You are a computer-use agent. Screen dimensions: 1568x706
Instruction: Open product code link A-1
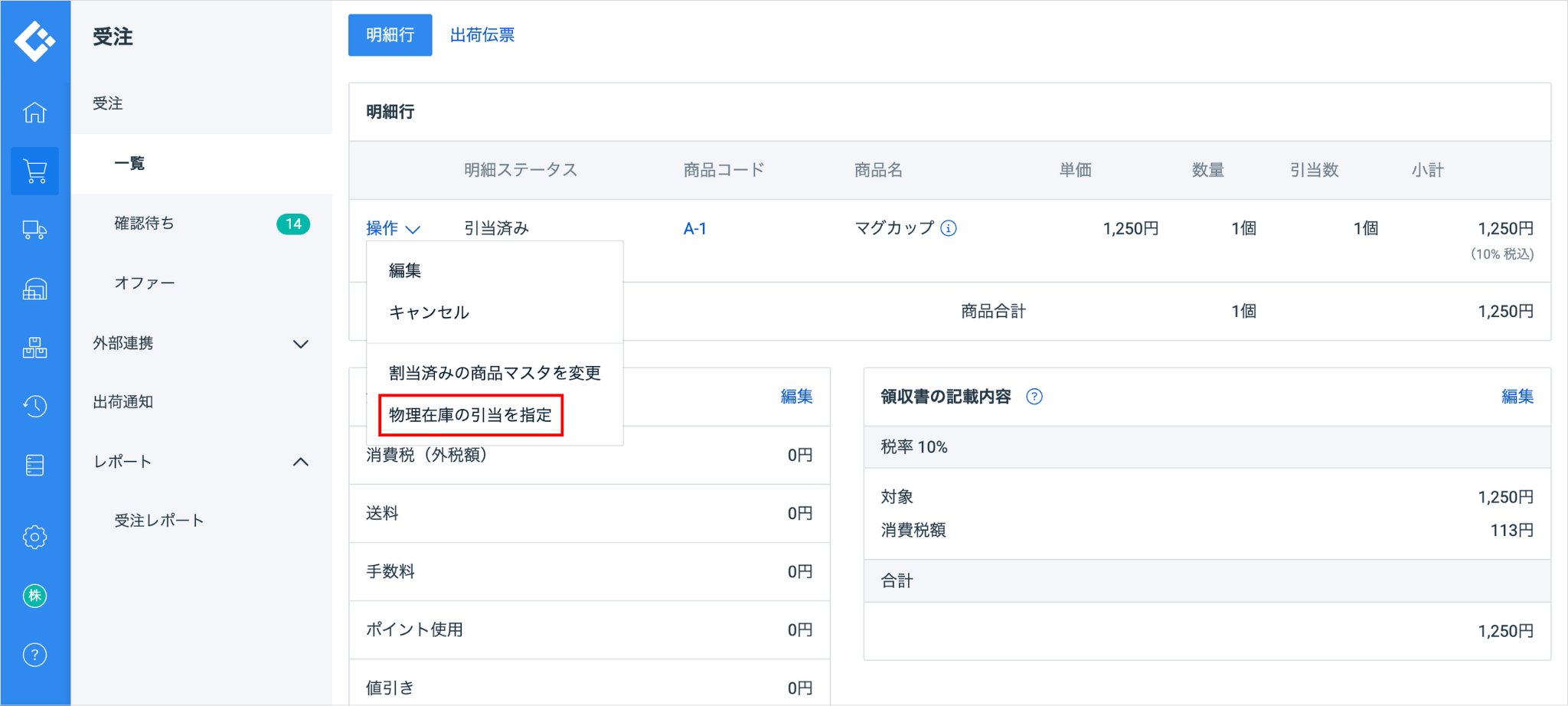coord(694,228)
